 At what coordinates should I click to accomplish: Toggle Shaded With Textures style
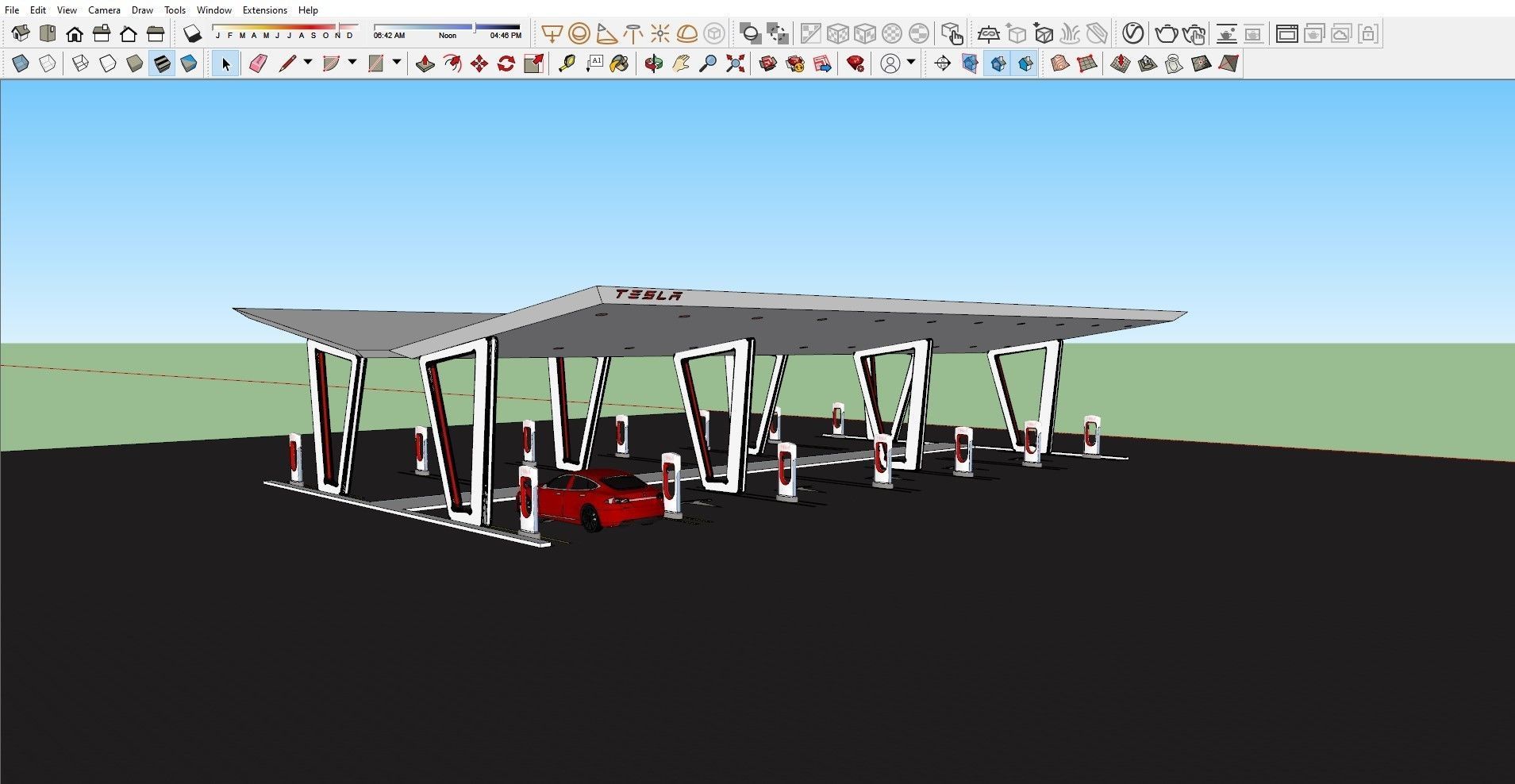tap(162, 63)
